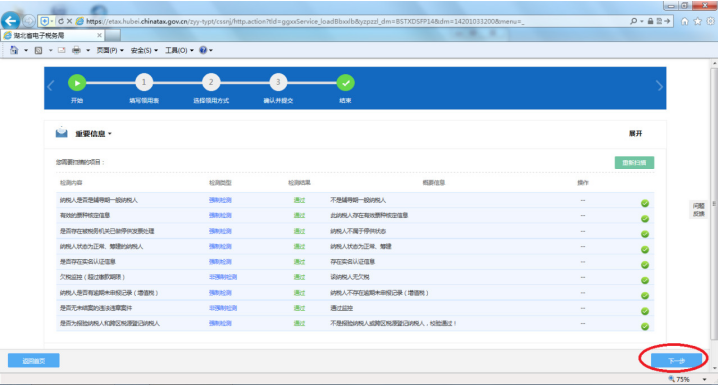Click the command bar Home page icon
Screen dimensions: 718x385
(x=14, y=50)
